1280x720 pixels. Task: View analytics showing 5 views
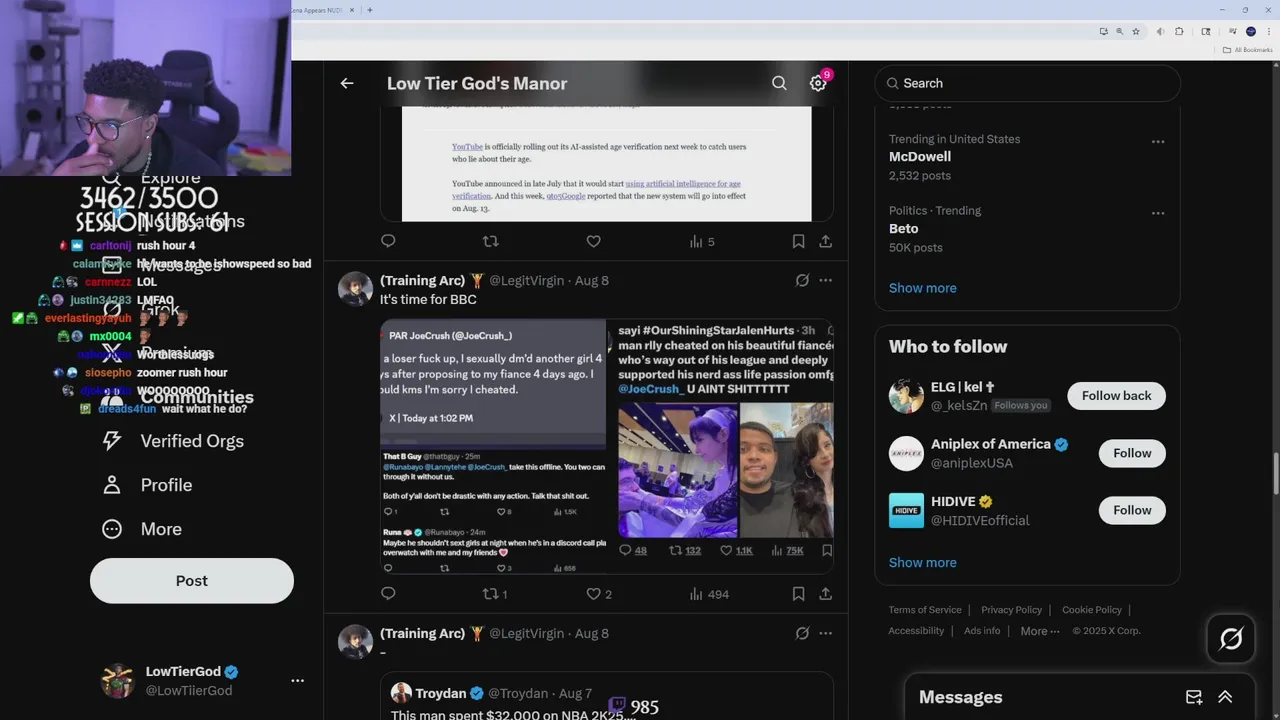(x=702, y=241)
